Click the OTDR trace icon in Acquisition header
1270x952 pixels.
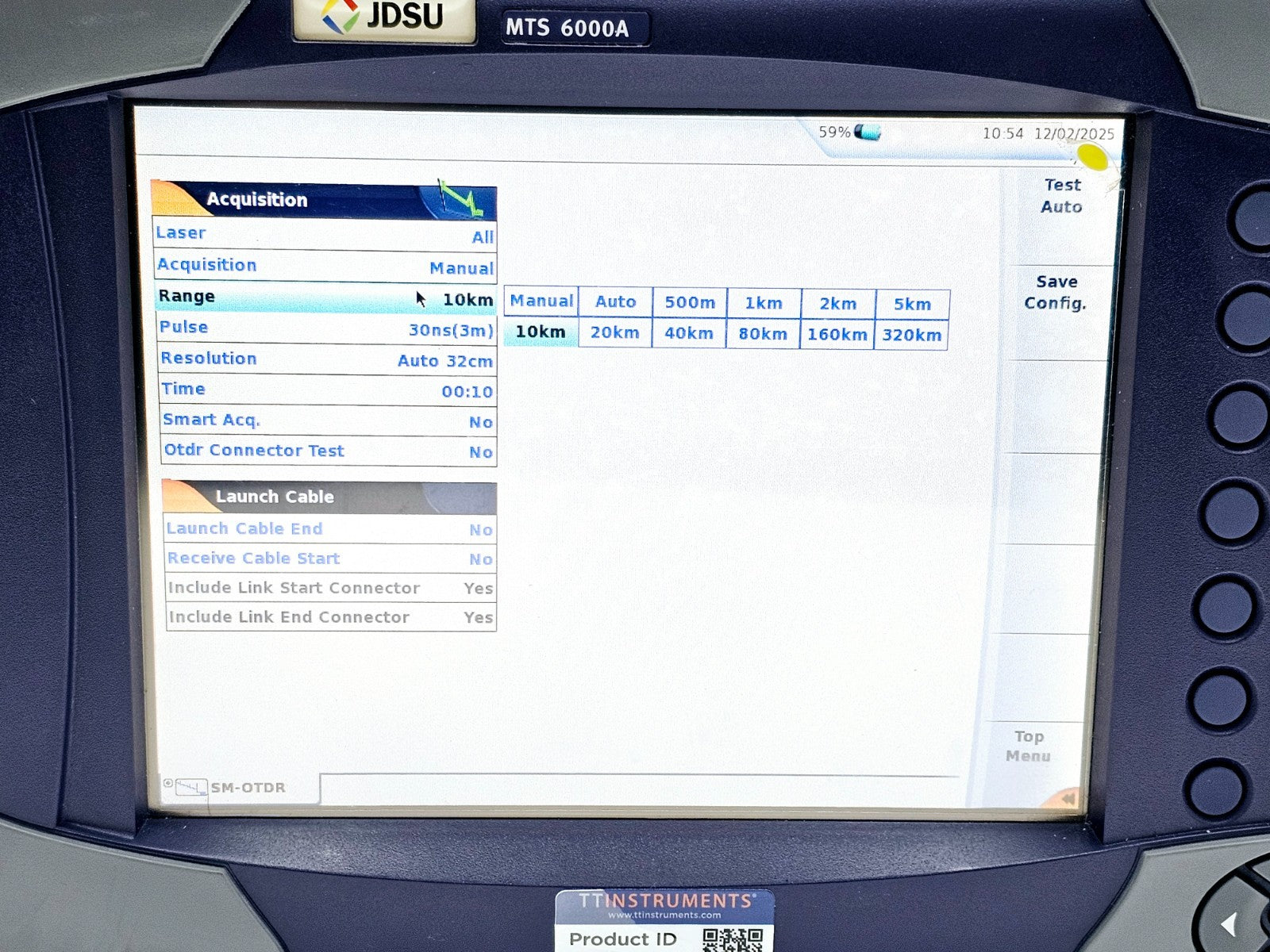point(462,199)
